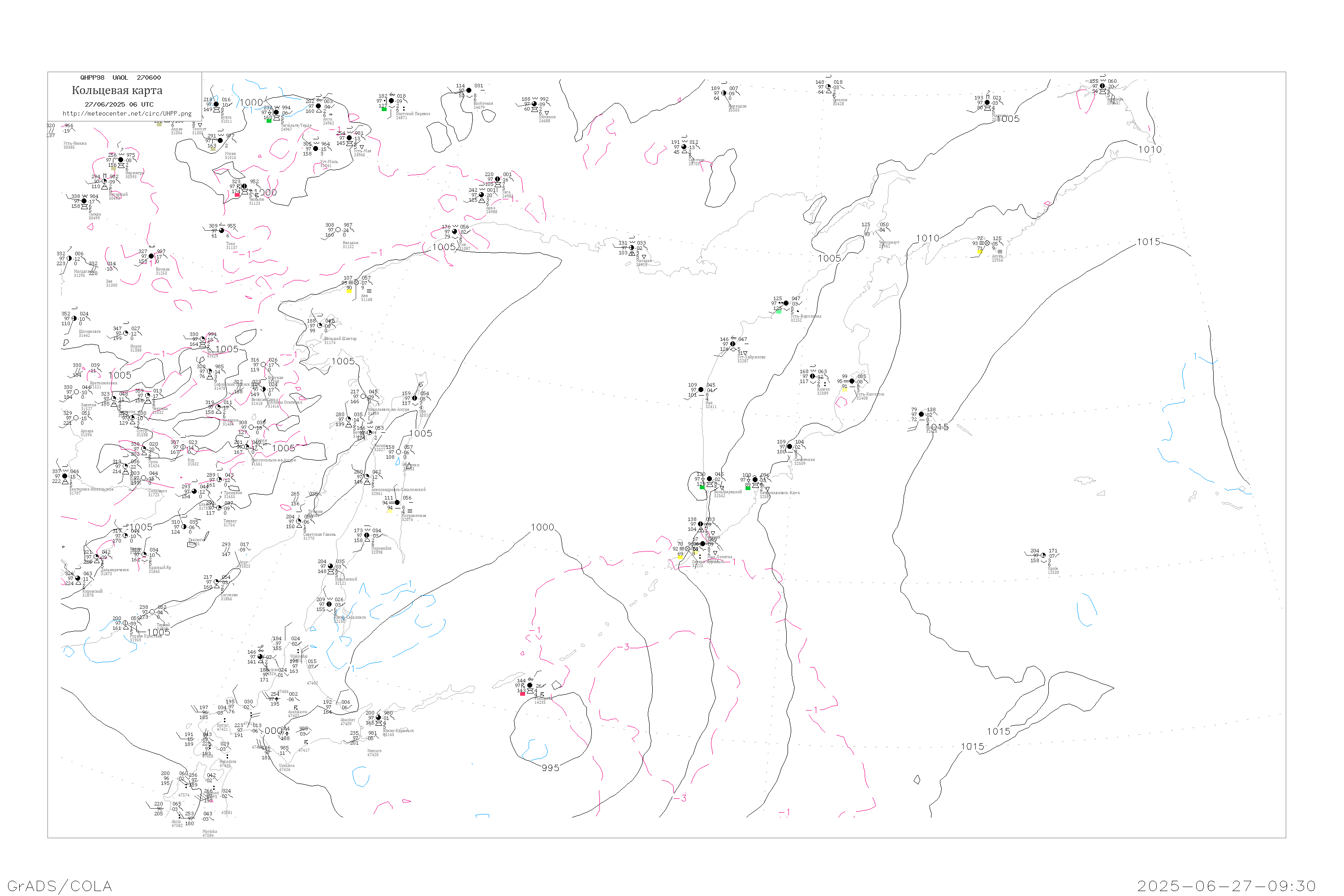Click the green marker at Большерецкий station
Image resolution: width=1344 pixels, height=896 pixels.
702,487
